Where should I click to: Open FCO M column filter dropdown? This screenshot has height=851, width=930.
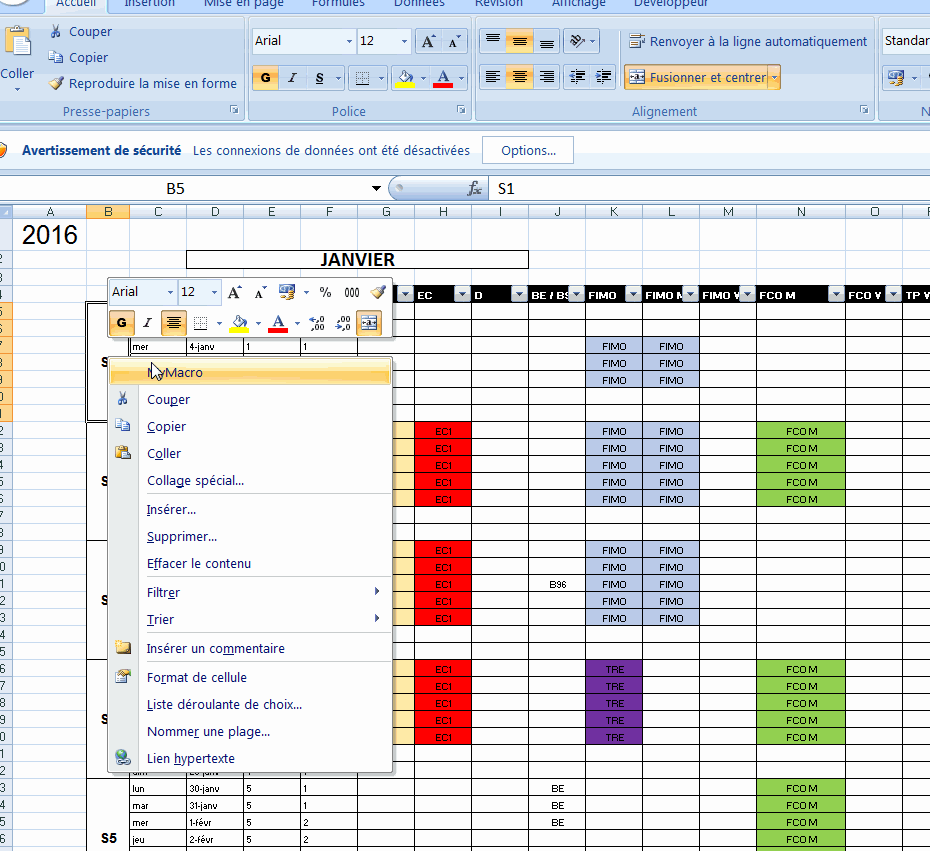(x=836, y=294)
